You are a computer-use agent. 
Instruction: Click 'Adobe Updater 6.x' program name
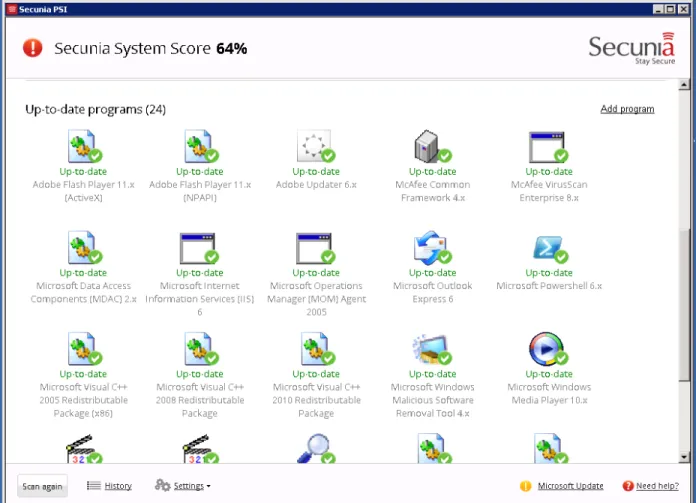(x=316, y=184)
